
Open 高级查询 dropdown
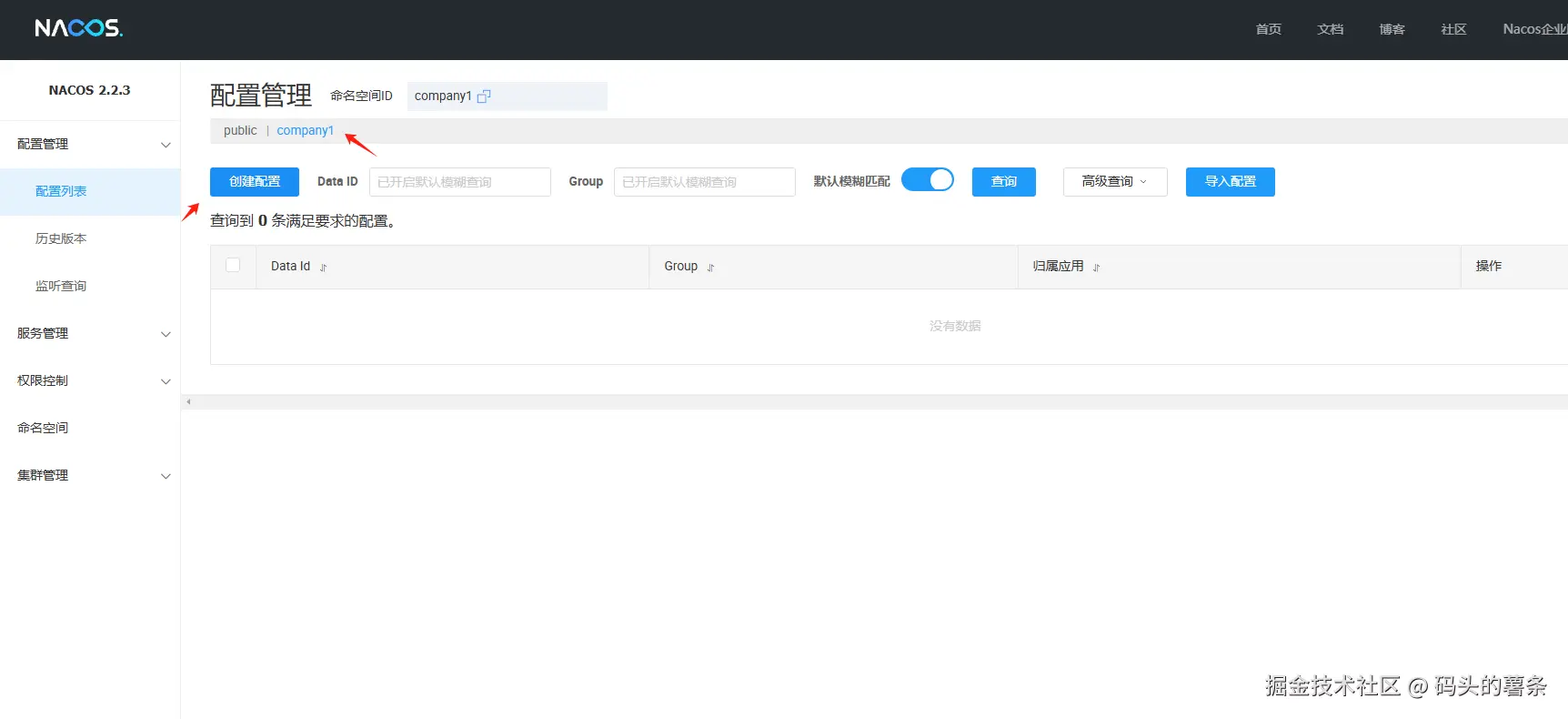(1115, 181)
